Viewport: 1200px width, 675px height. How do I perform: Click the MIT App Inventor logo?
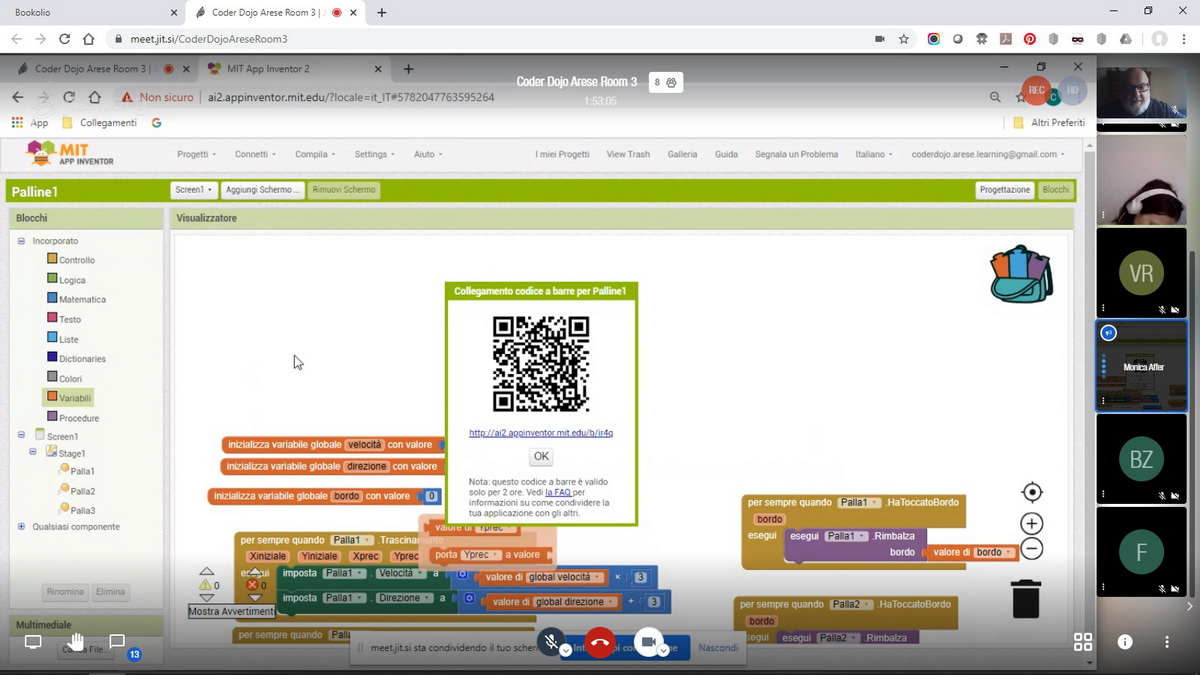coord(70,154)
